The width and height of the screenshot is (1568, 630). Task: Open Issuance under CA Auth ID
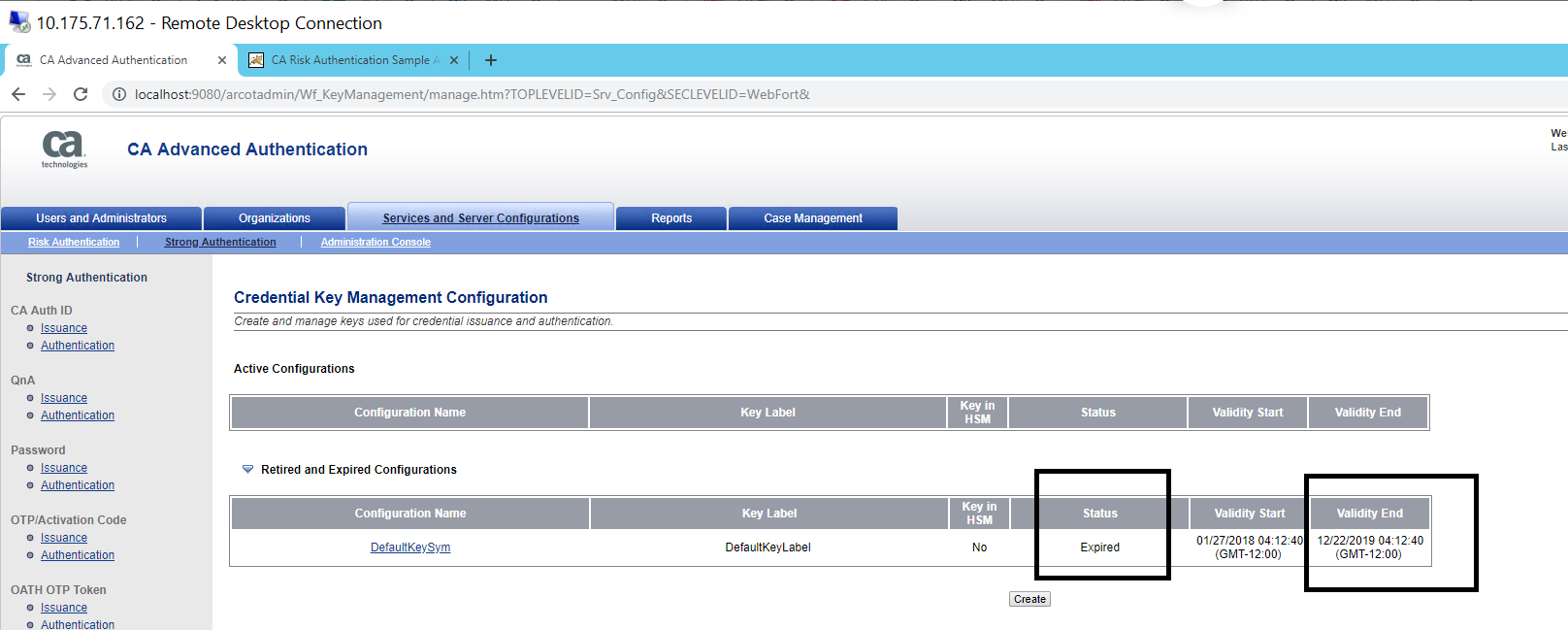point(64,328)
